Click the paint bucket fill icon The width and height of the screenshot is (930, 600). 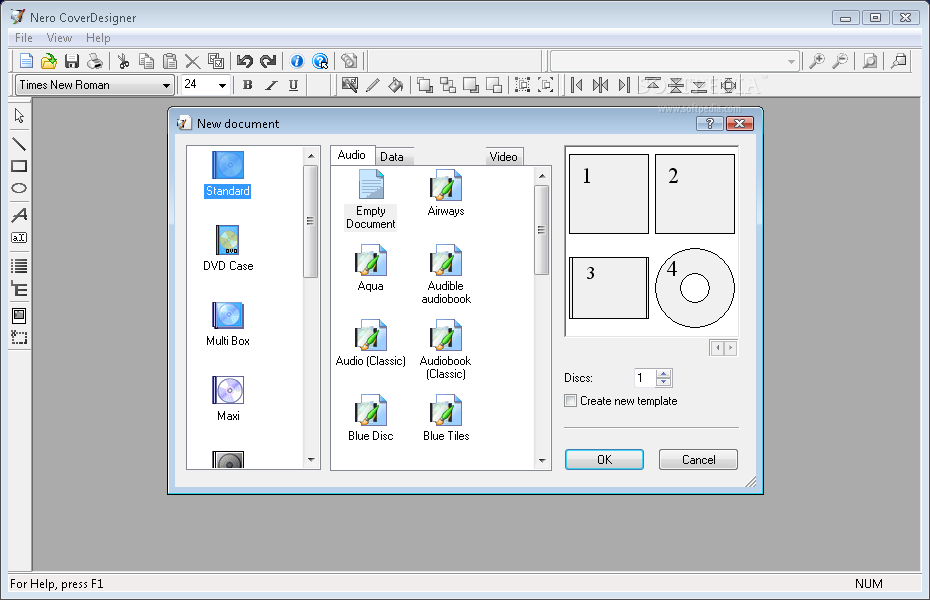(x=396, y=85)
